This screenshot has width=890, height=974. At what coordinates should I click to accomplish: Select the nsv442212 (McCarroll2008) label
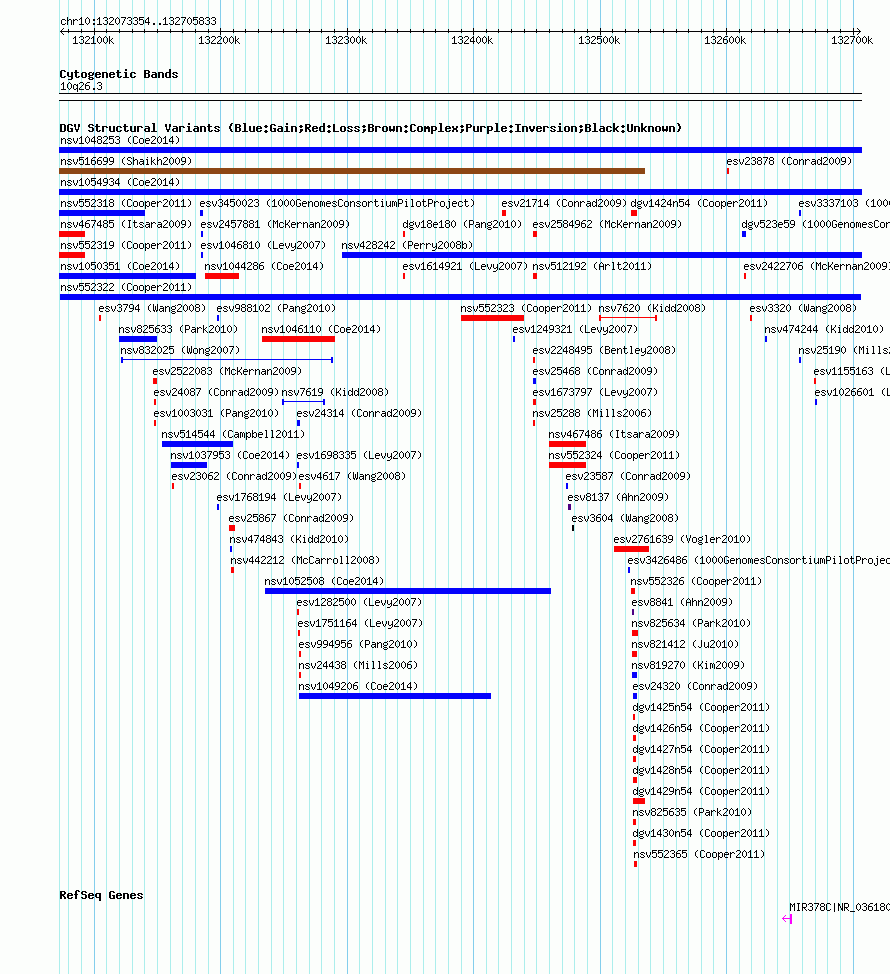point(305,560)
